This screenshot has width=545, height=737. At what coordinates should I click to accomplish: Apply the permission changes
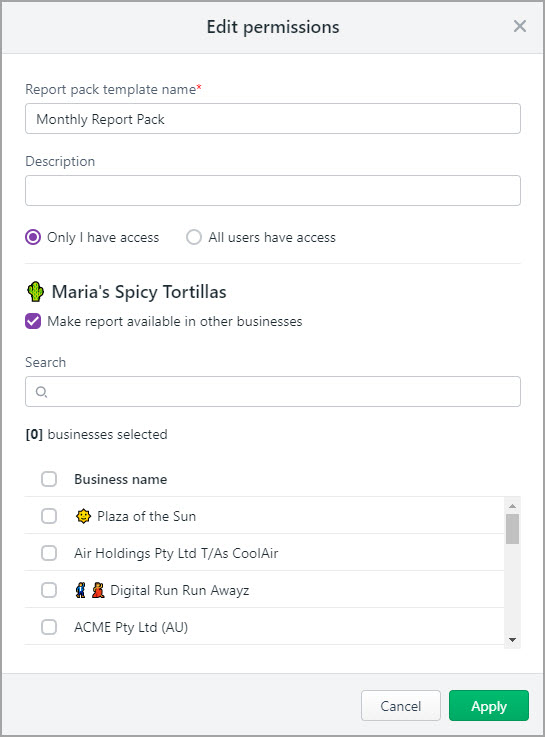tap(489, 706)
